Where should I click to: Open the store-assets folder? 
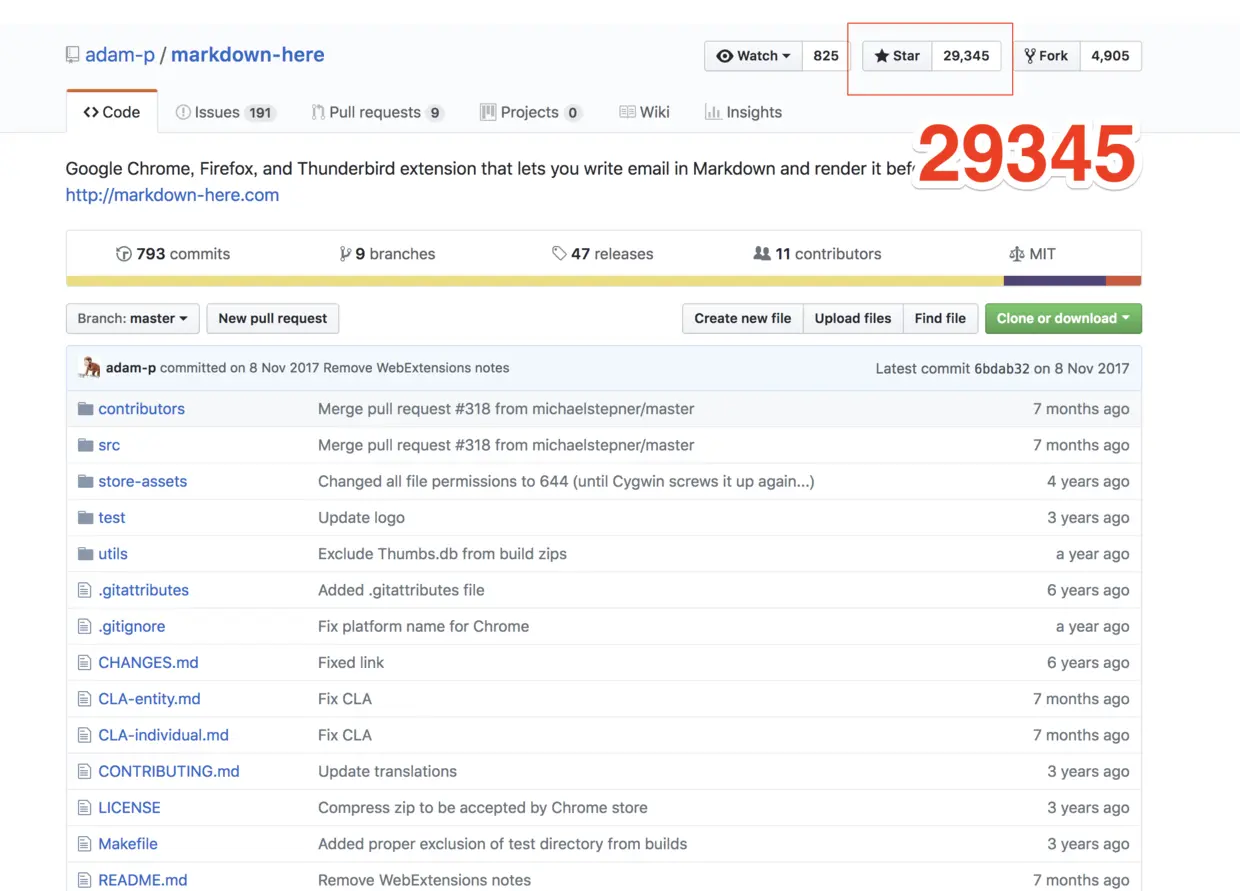[x=142, y=481]
